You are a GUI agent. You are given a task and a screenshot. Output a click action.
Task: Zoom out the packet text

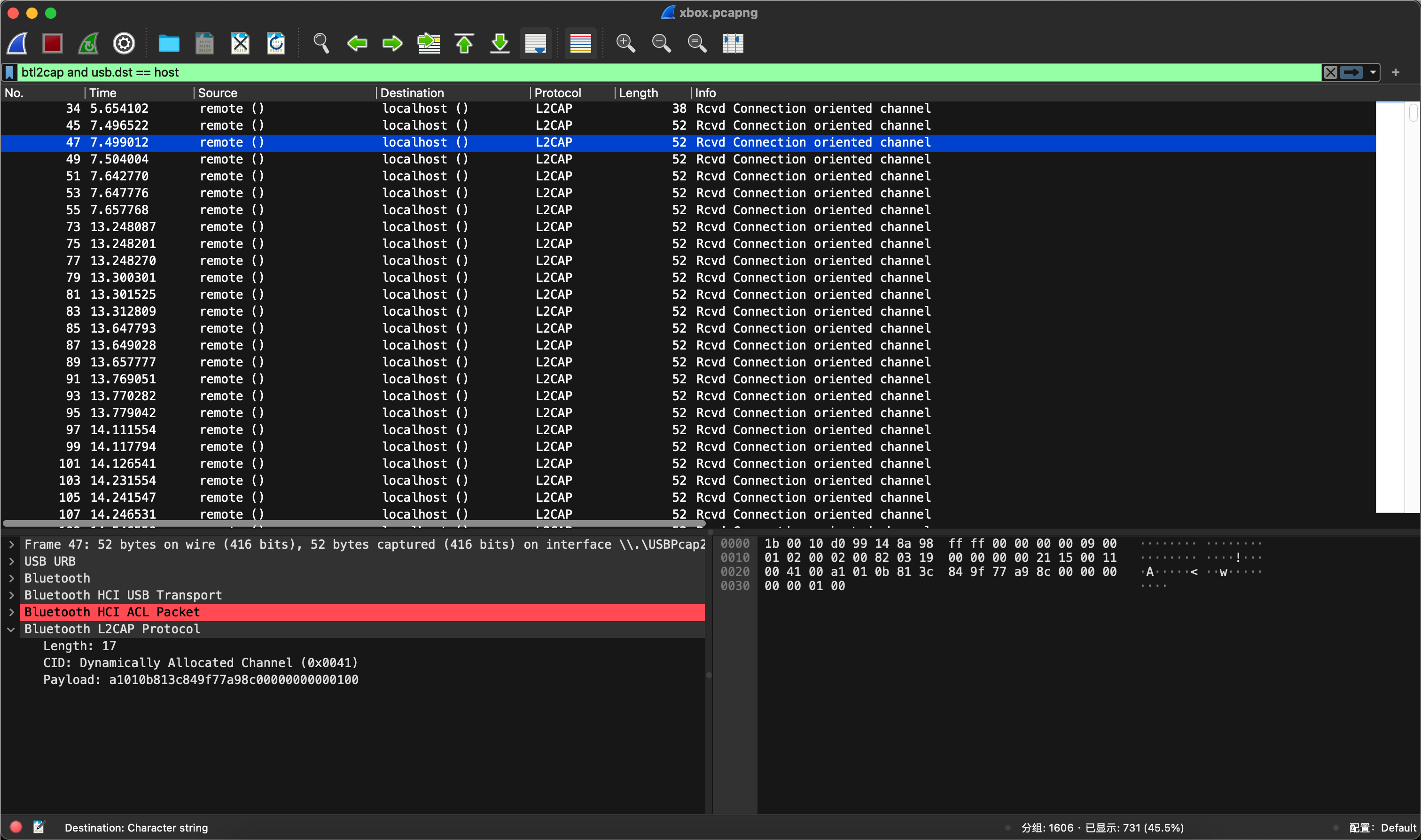pos(661,44)
